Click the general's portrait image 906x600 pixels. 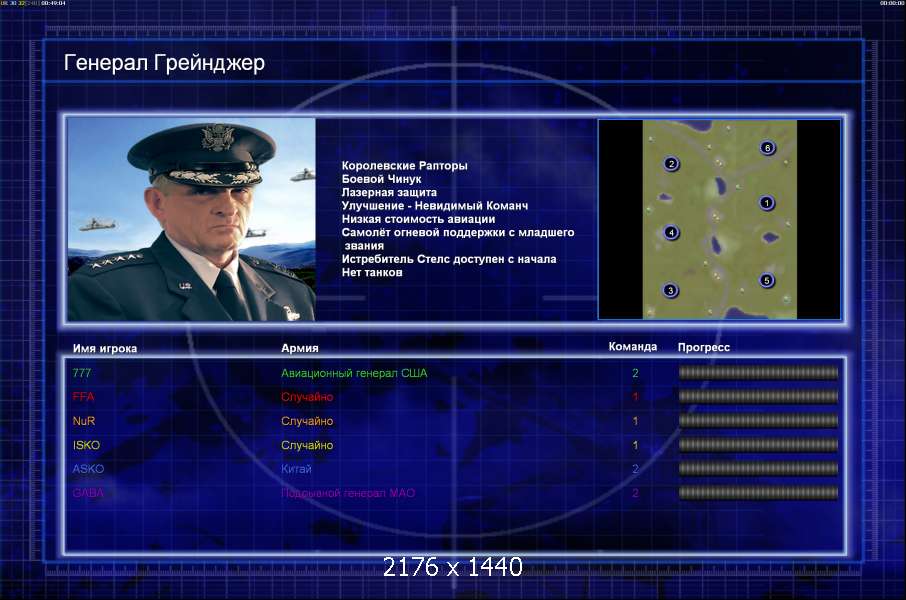pyautogui.click(x=191, y=219)
